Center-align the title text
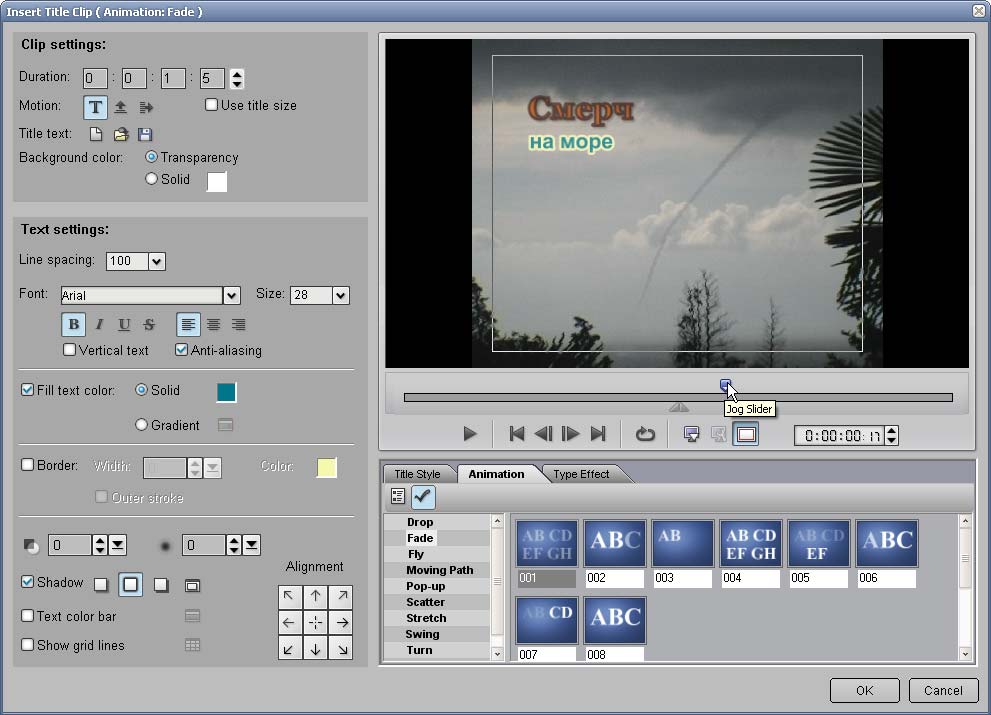This screenshot has width=991, height=715. click(213, 324)
